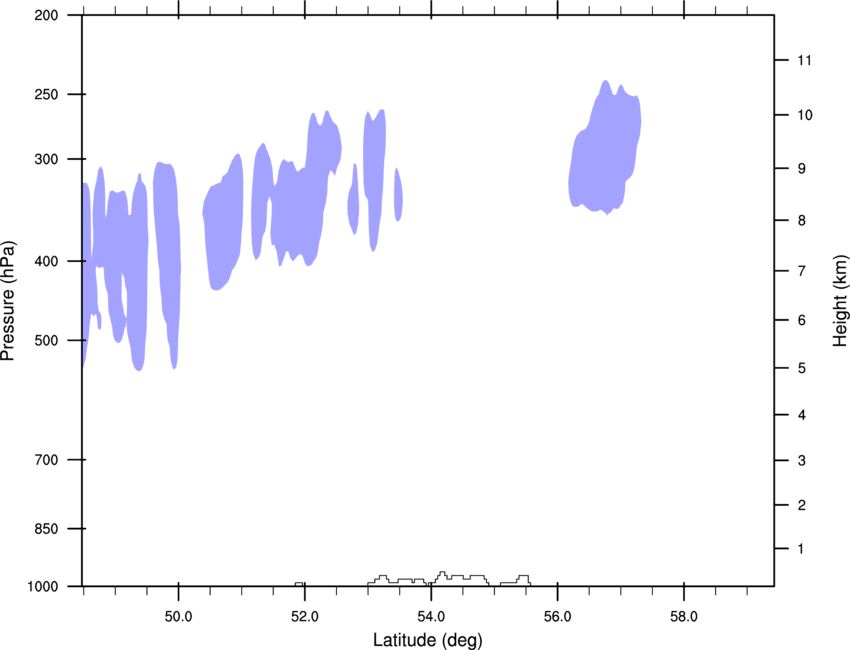Click the 56.0 latitude tick label
The height and width of the screenshot is (650, 850).
(557, 617)
